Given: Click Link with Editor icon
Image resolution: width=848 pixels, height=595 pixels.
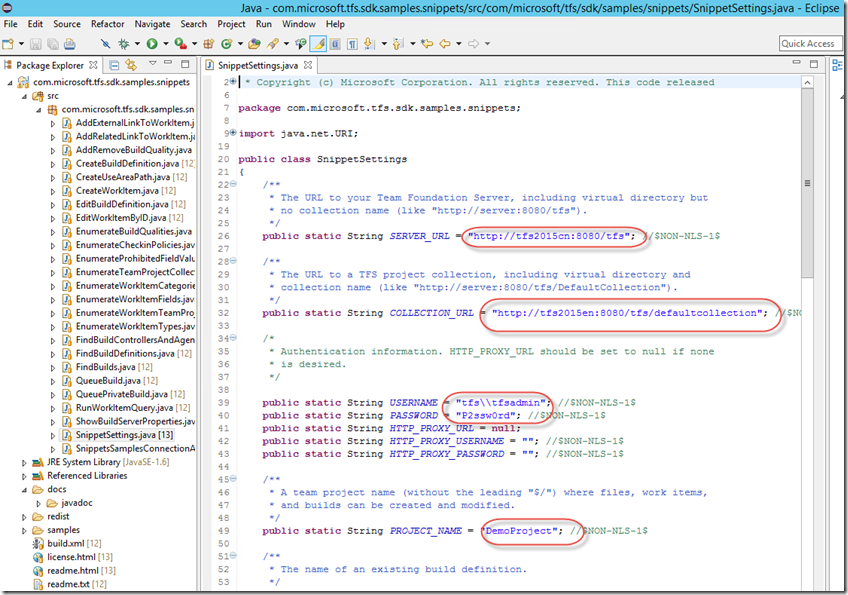Looking at the screenshot, I should [x=131, y=65].
